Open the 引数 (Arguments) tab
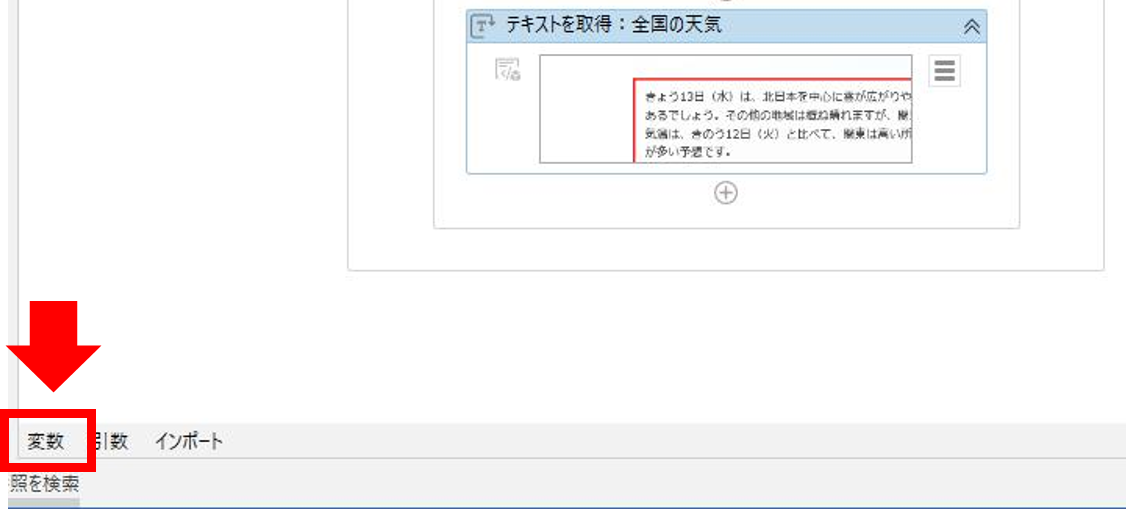This screenshot has height=509, width=1126. click(111, 442)
